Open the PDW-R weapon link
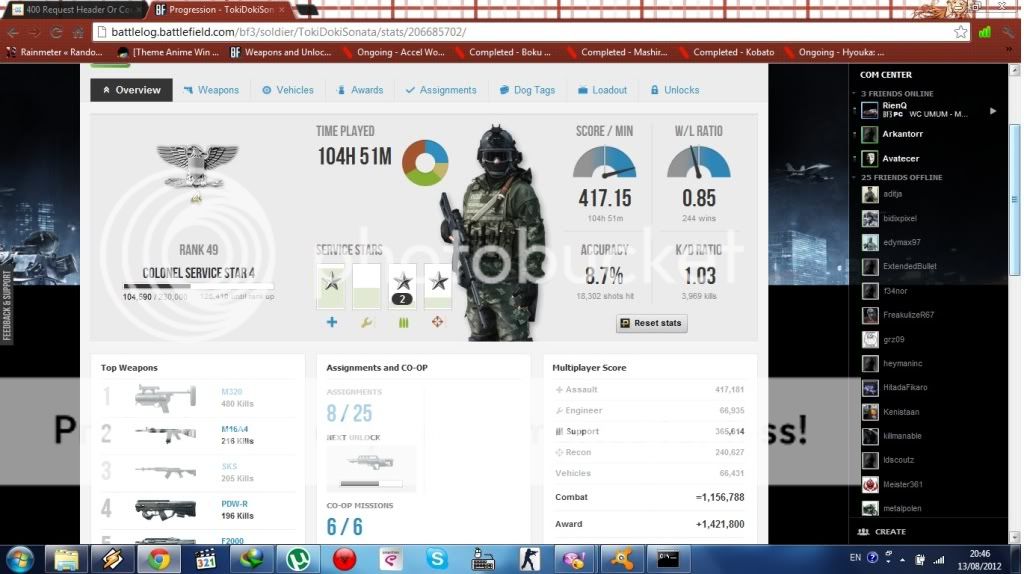1024x574 pixels. point(234,503)
